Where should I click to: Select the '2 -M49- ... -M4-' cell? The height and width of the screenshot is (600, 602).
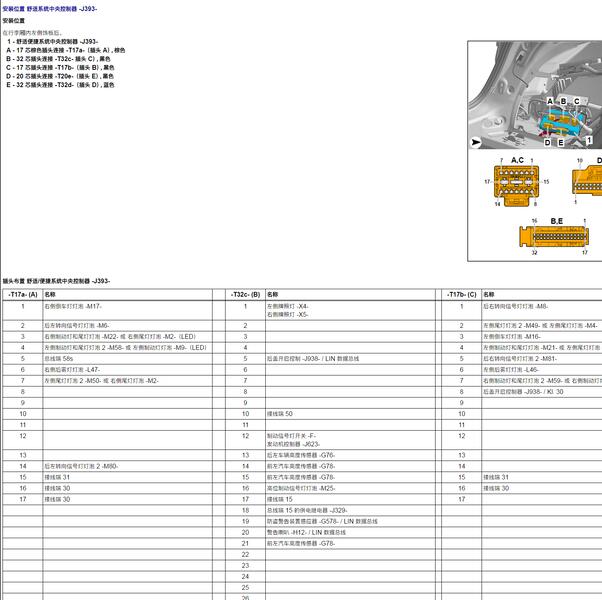click(542, 326)
